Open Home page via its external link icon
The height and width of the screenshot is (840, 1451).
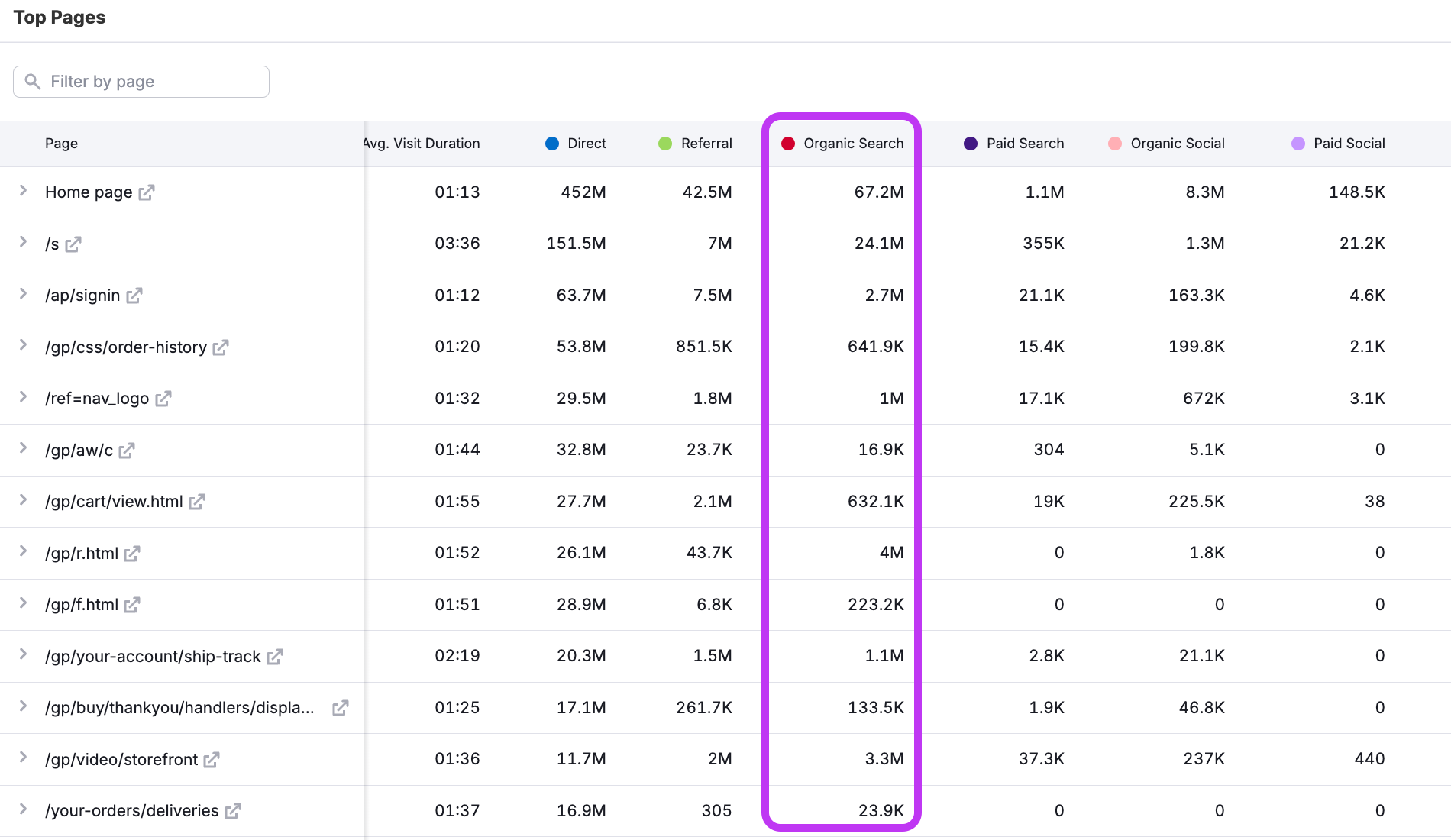point(147,192)
